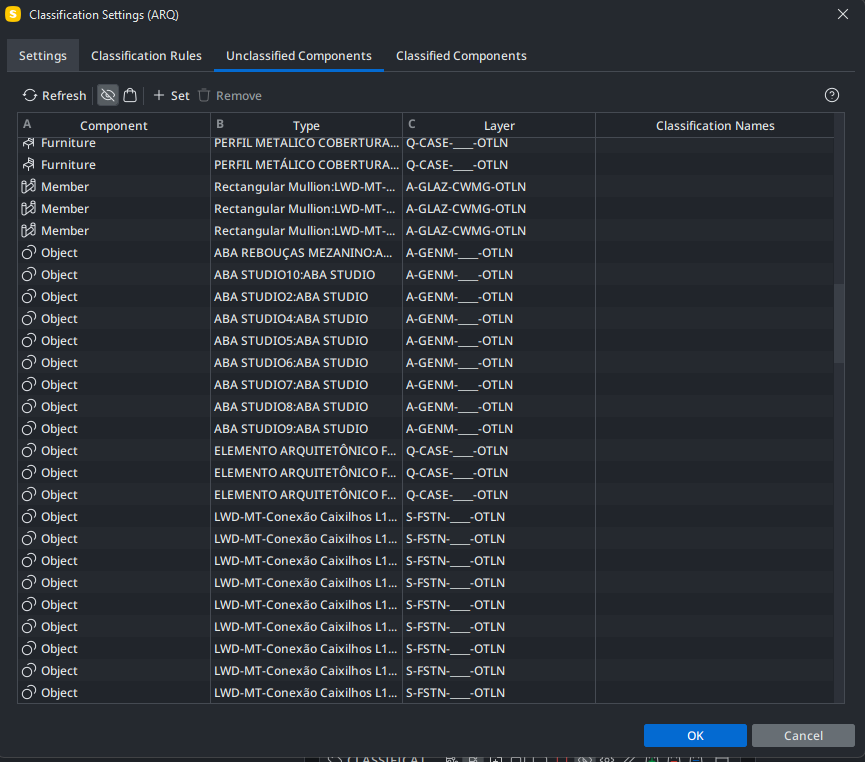Click the Refresh button
The image size is (865, 762).
[x=55, y=95]
